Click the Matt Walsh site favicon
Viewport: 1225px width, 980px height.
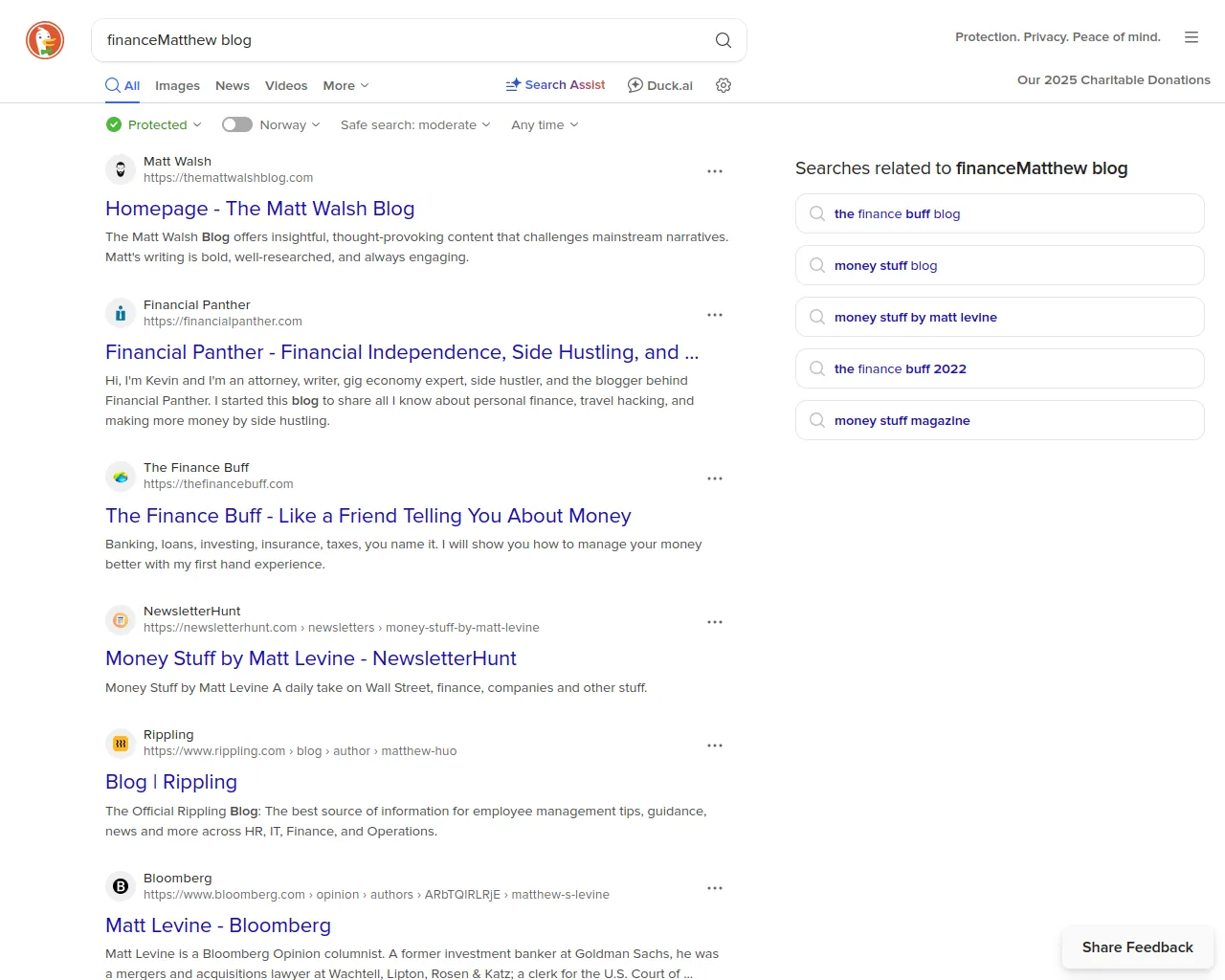[x=121, y=169]
